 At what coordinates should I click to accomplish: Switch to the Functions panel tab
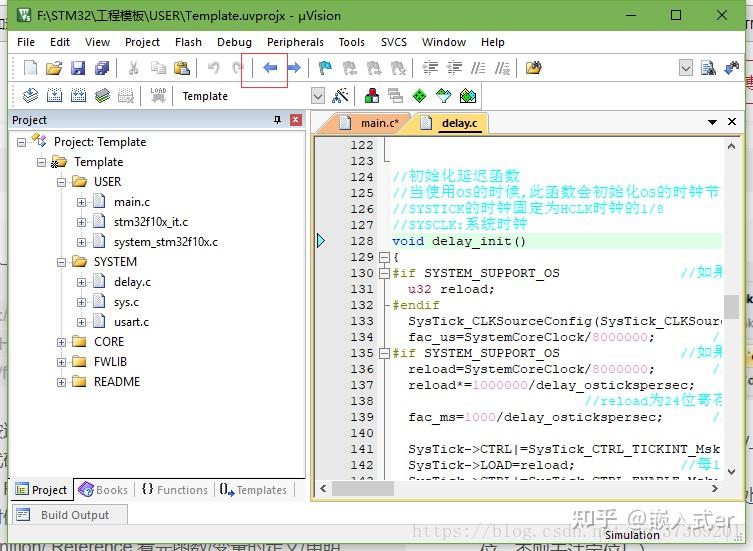tap(175, 490)
